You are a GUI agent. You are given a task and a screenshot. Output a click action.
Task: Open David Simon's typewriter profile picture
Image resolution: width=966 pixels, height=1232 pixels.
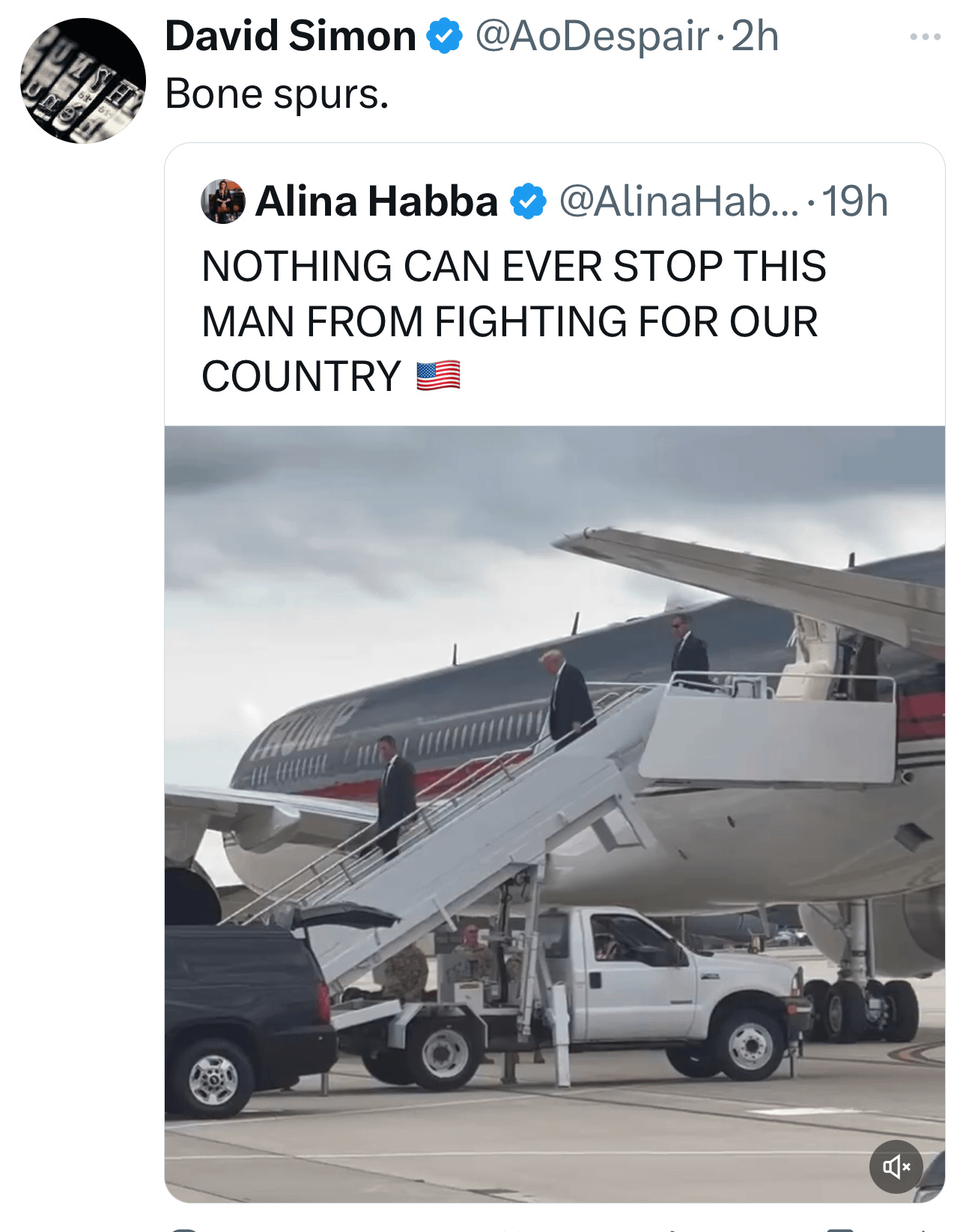pyautogui.click(x=82, y=80)
